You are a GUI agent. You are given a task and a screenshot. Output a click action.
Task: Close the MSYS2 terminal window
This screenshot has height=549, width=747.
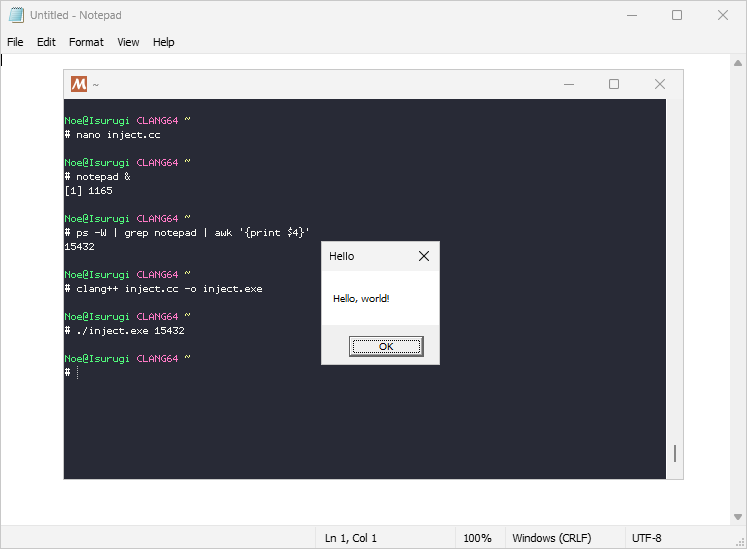[660, 84]
